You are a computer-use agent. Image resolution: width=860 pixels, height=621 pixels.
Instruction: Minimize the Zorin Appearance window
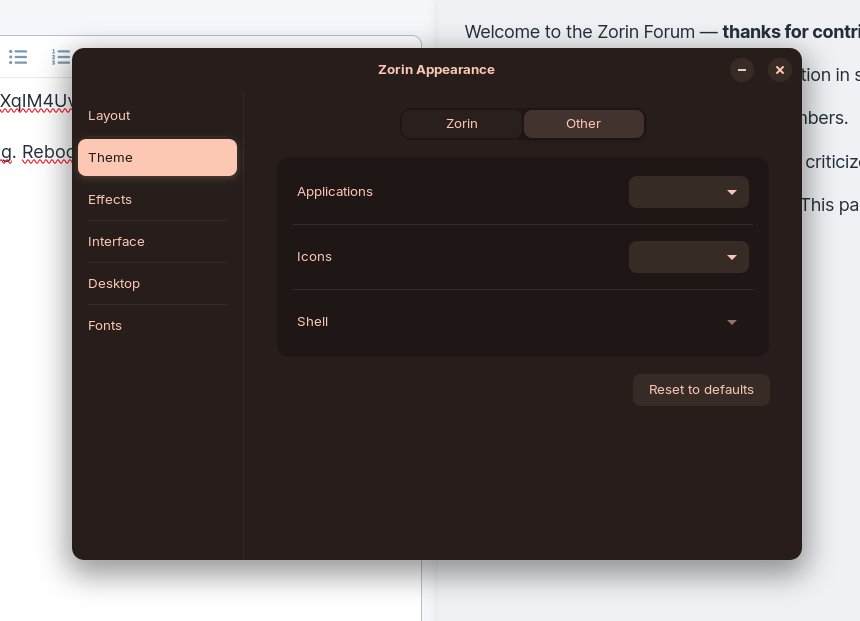pos(742,70)
